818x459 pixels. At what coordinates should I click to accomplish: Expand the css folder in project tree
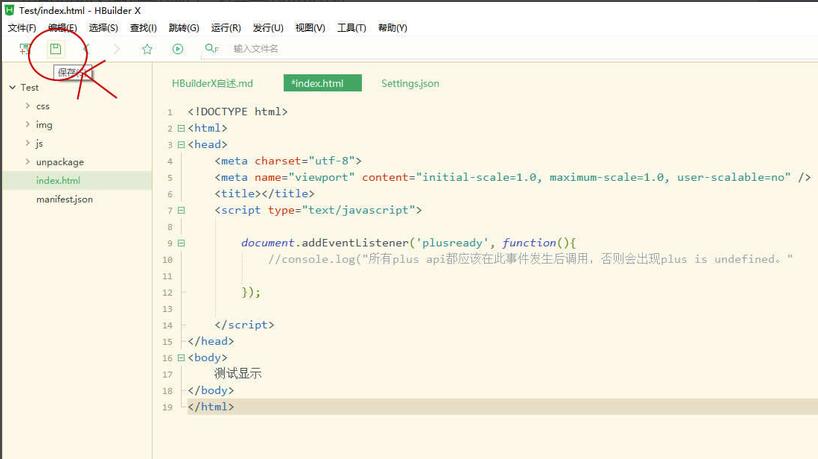pos(28,105)
